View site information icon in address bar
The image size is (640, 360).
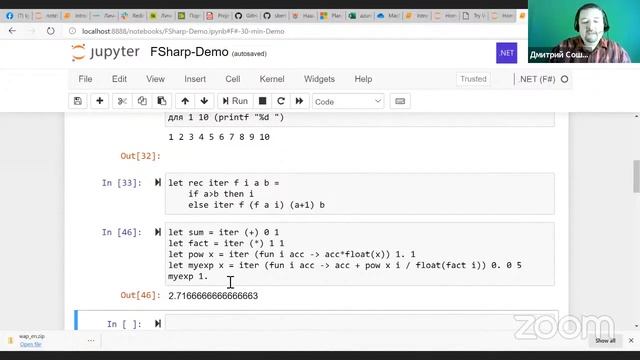pos(72,31)
